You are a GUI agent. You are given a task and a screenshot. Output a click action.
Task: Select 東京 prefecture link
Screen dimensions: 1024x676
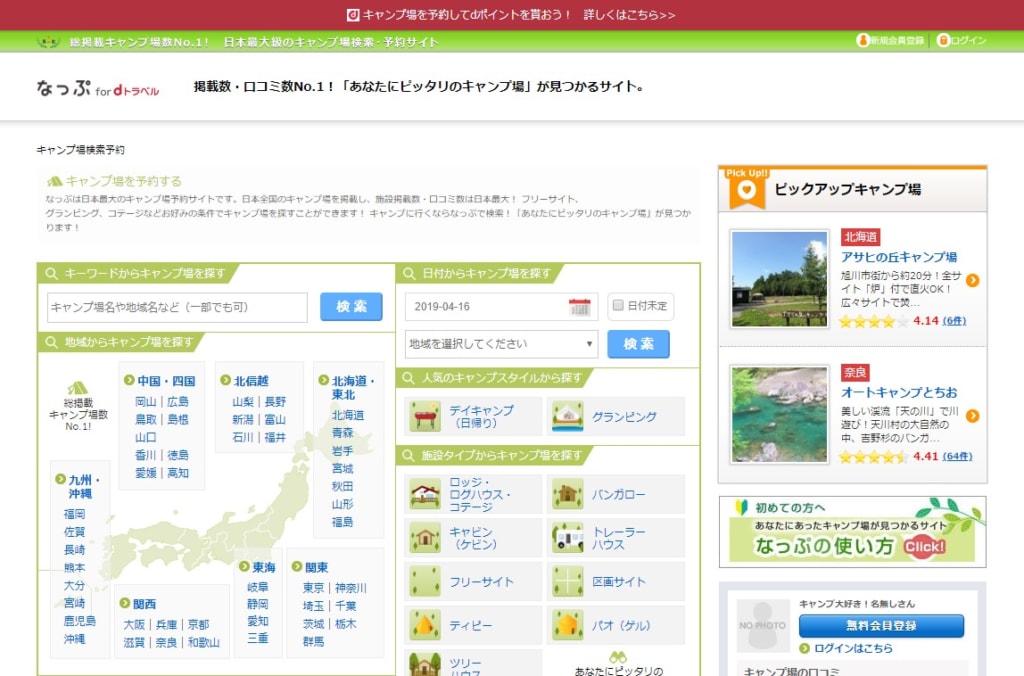point(313,588)
